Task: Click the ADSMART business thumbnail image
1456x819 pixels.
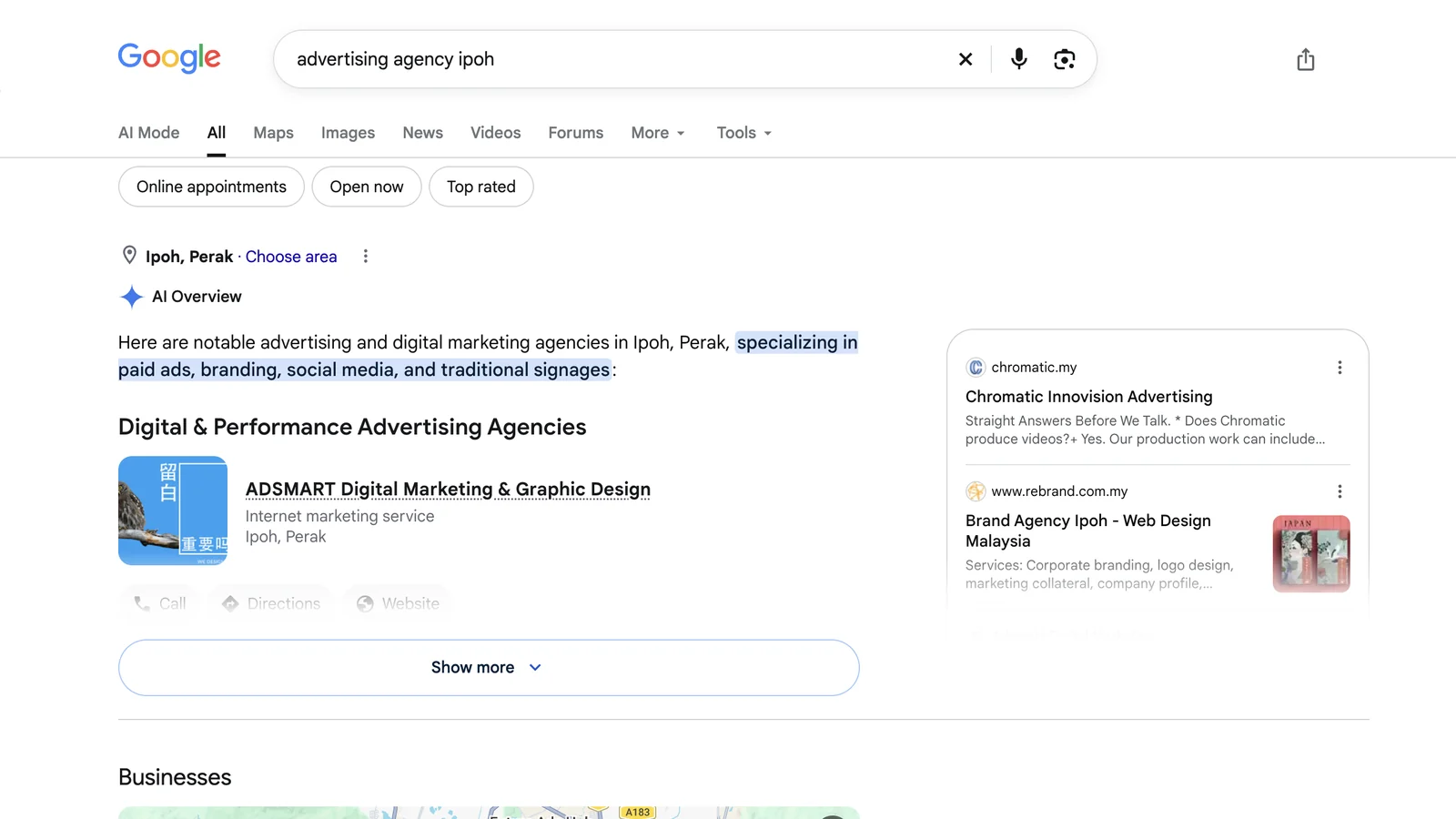Action: point(173,511)
